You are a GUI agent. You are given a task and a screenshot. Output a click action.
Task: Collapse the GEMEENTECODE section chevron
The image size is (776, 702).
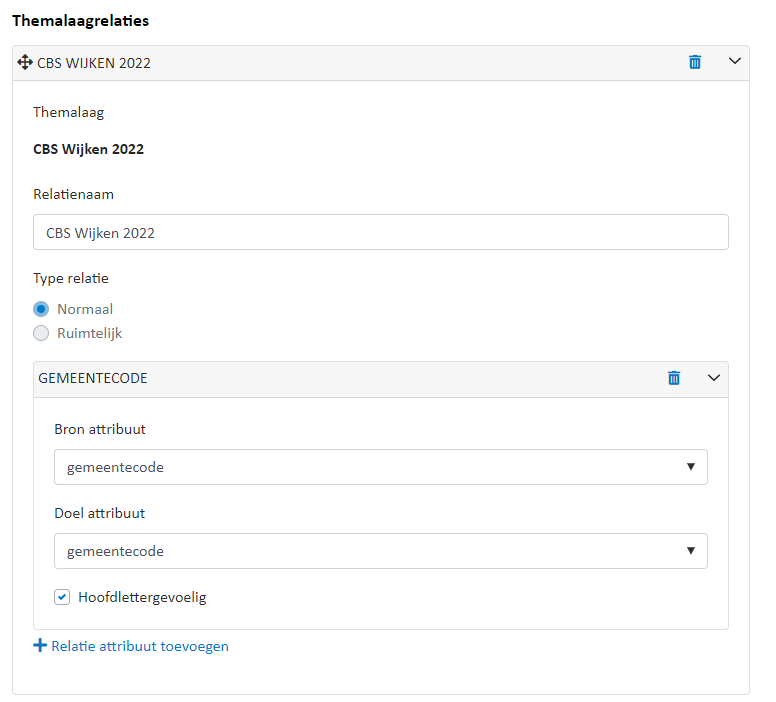pos(714,378)
